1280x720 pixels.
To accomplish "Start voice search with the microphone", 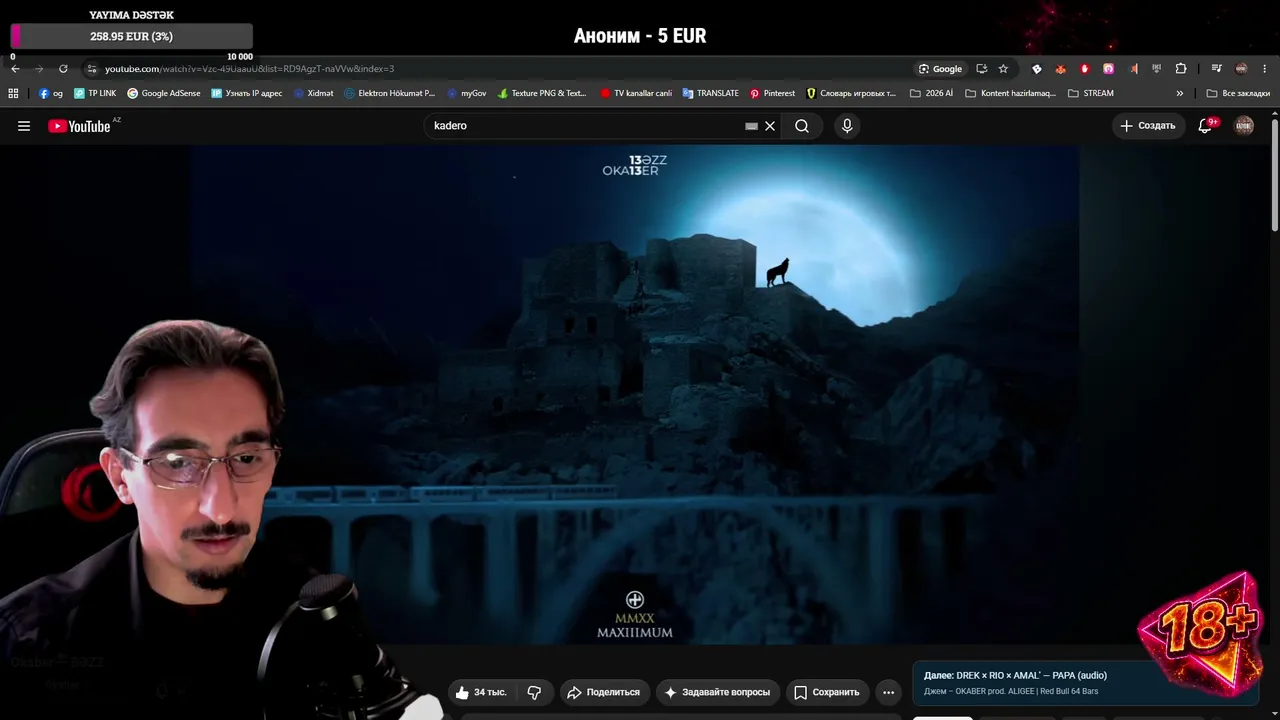I will coord(847,126).
